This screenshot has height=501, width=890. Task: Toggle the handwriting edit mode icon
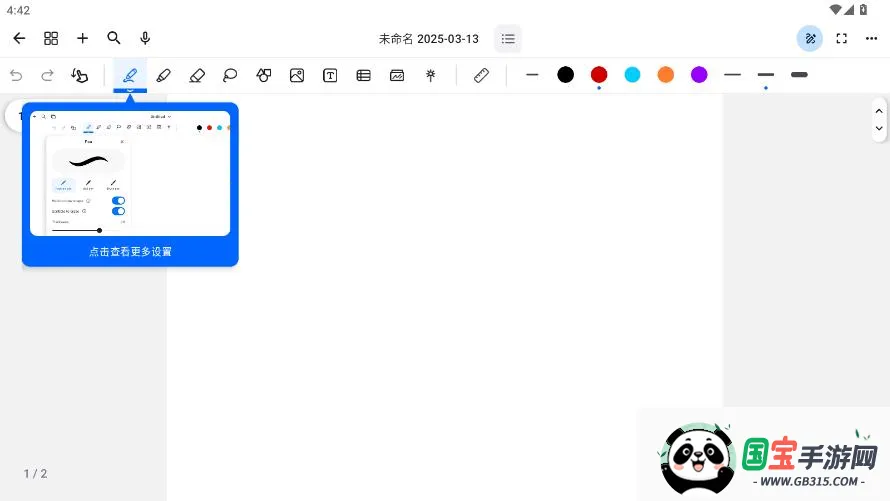[810, 39]
